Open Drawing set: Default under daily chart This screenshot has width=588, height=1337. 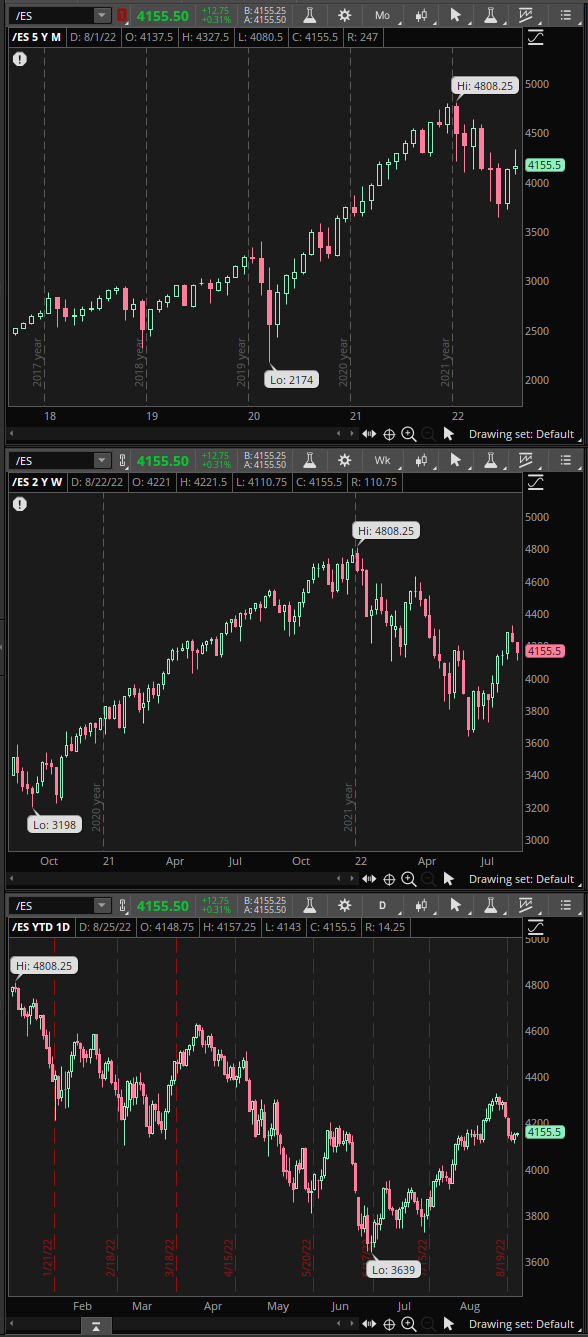(521, 1324)
